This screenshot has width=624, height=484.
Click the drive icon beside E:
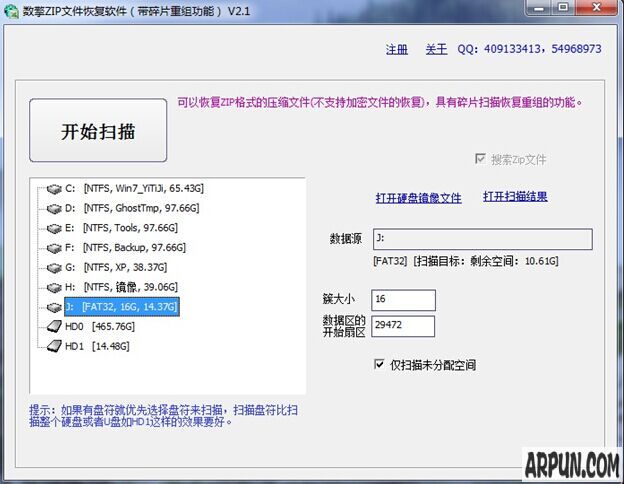[x=54, y=228]
